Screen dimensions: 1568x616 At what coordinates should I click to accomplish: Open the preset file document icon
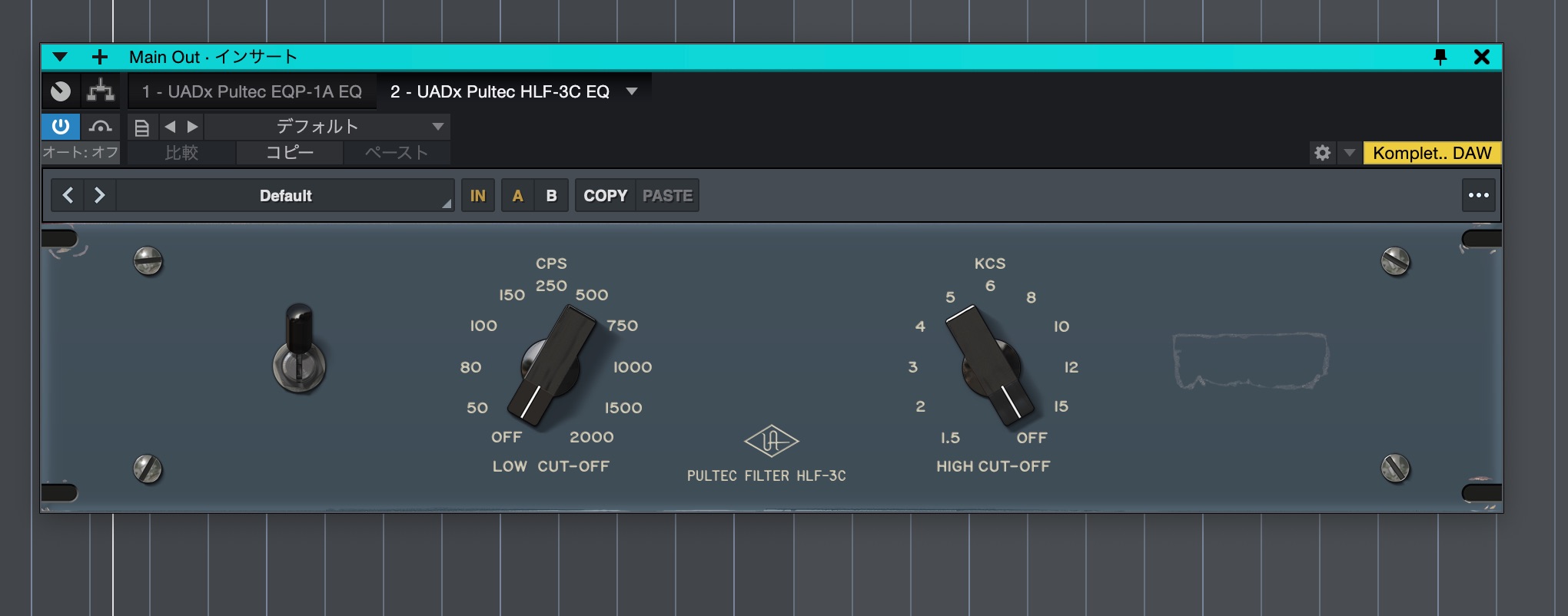click(142, 127)
